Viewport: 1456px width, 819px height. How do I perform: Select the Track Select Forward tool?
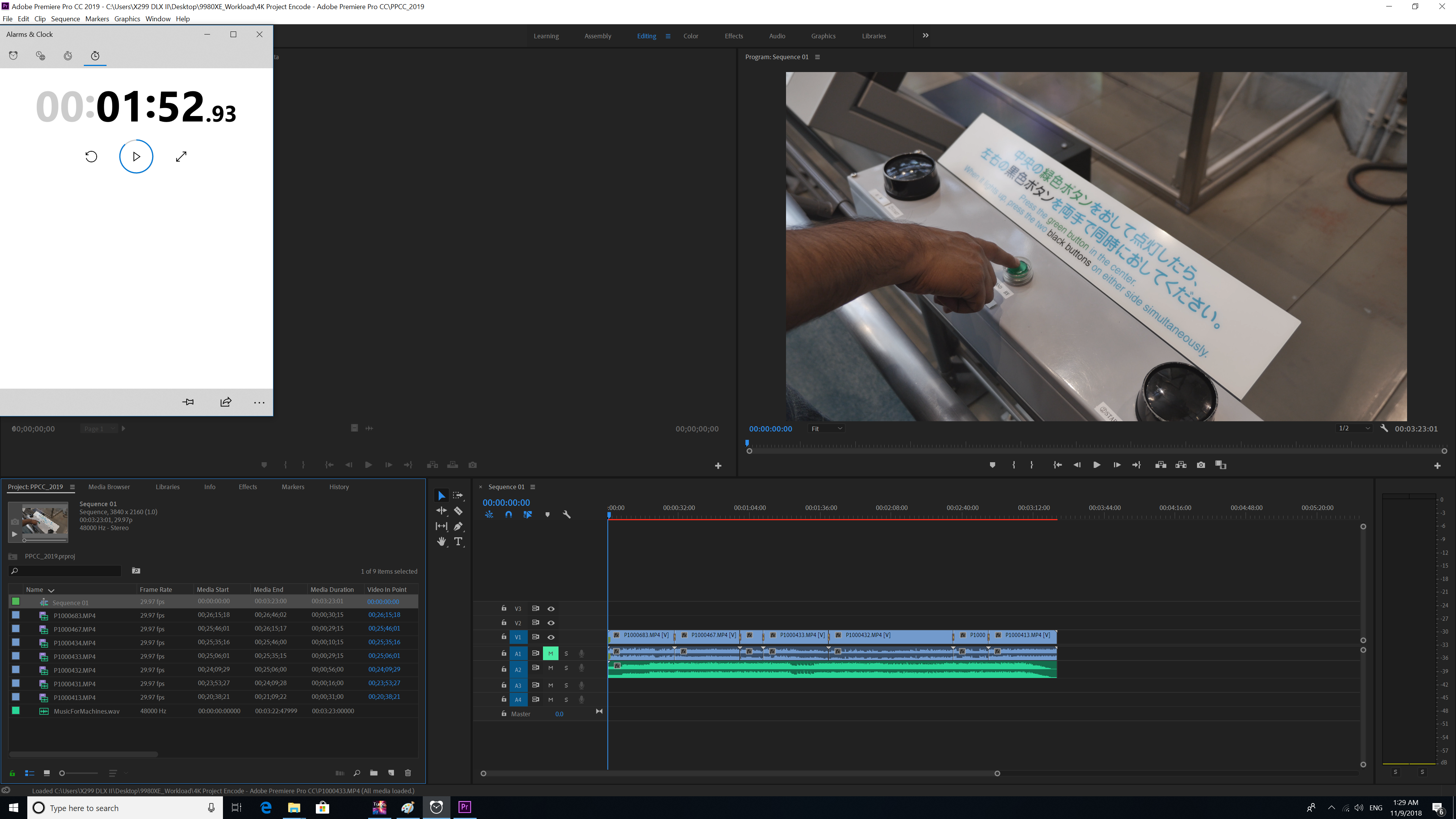click(458, 496)
